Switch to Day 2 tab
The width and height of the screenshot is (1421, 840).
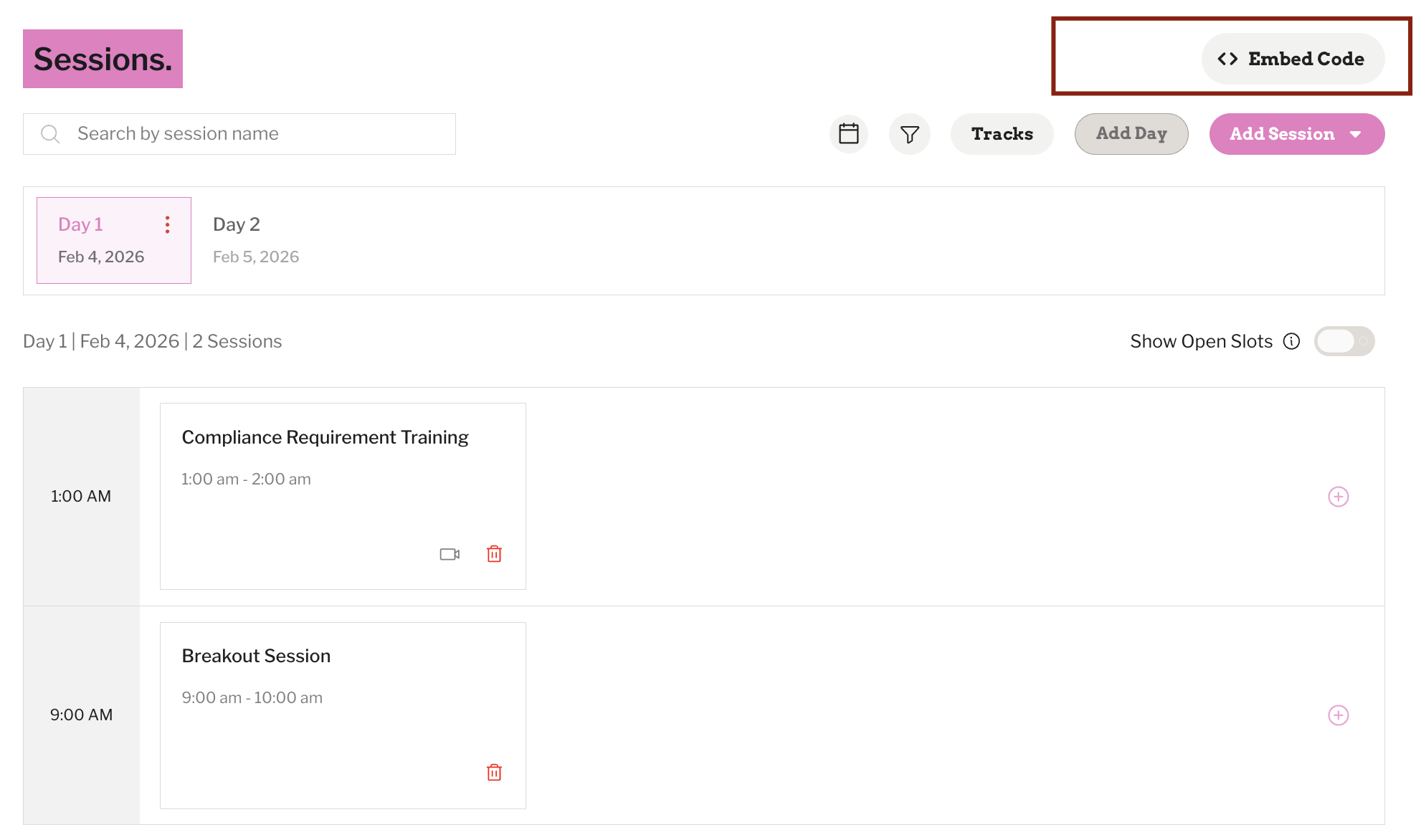pos(256,240)
